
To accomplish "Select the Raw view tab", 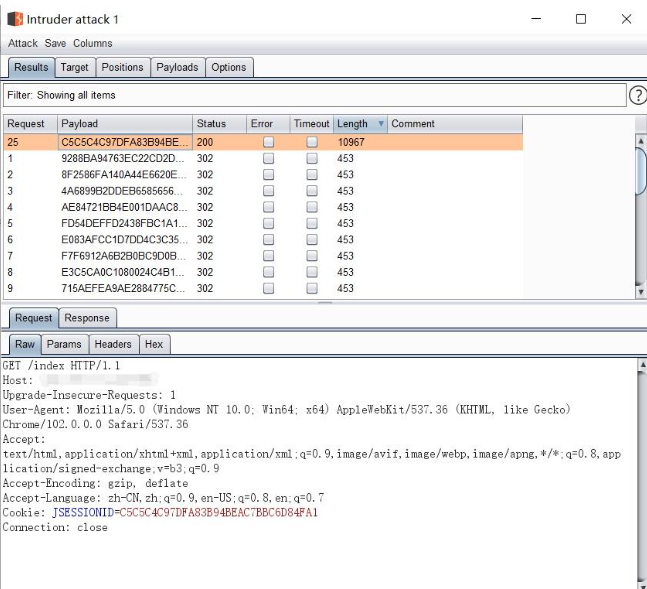I will [x=25, y=344].
